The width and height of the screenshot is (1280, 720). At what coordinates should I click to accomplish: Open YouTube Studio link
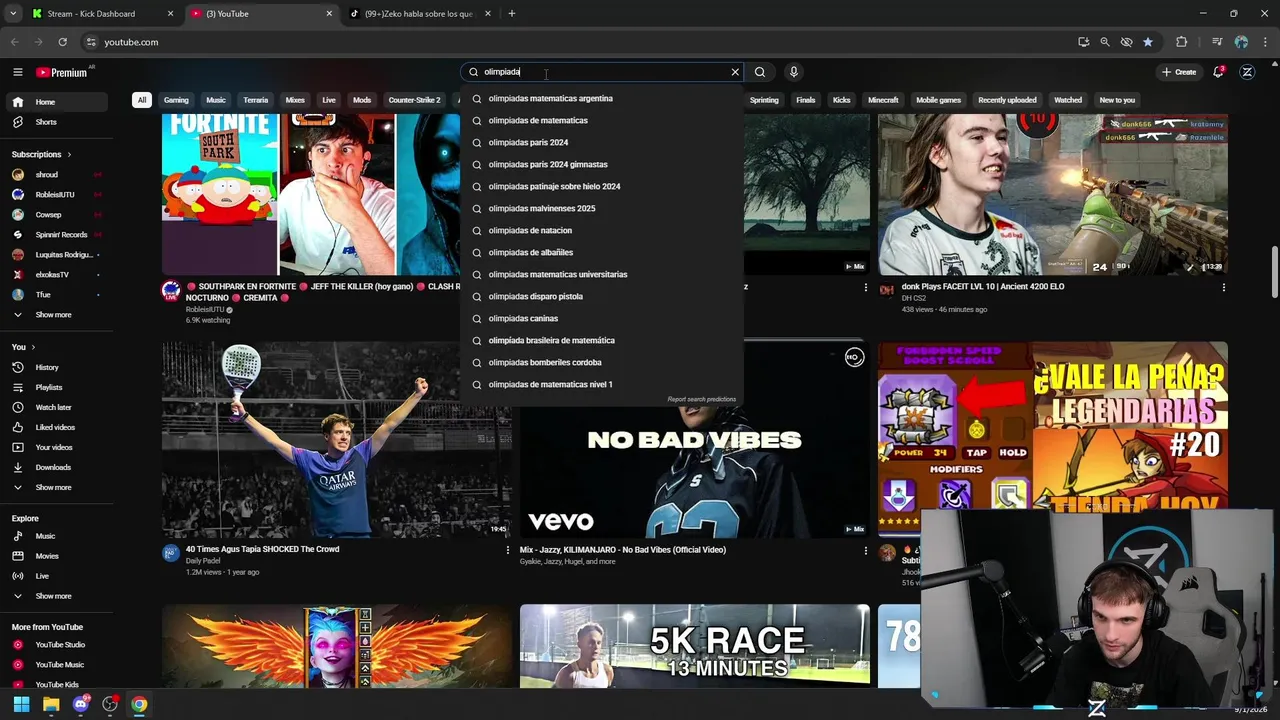[58, 645]
